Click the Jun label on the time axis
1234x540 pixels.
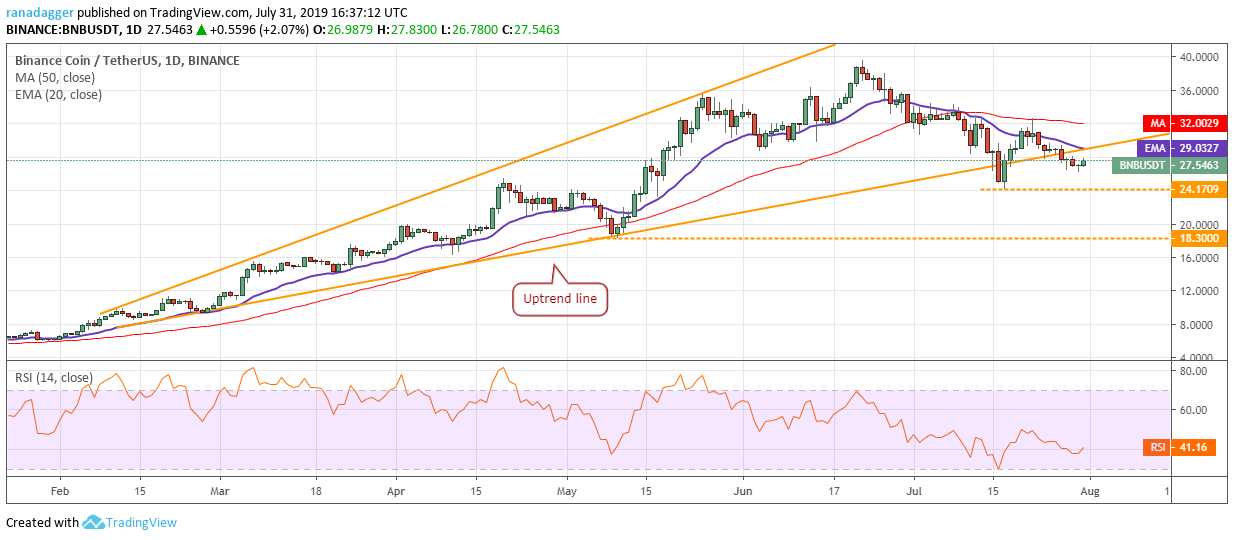click(742, 492)
